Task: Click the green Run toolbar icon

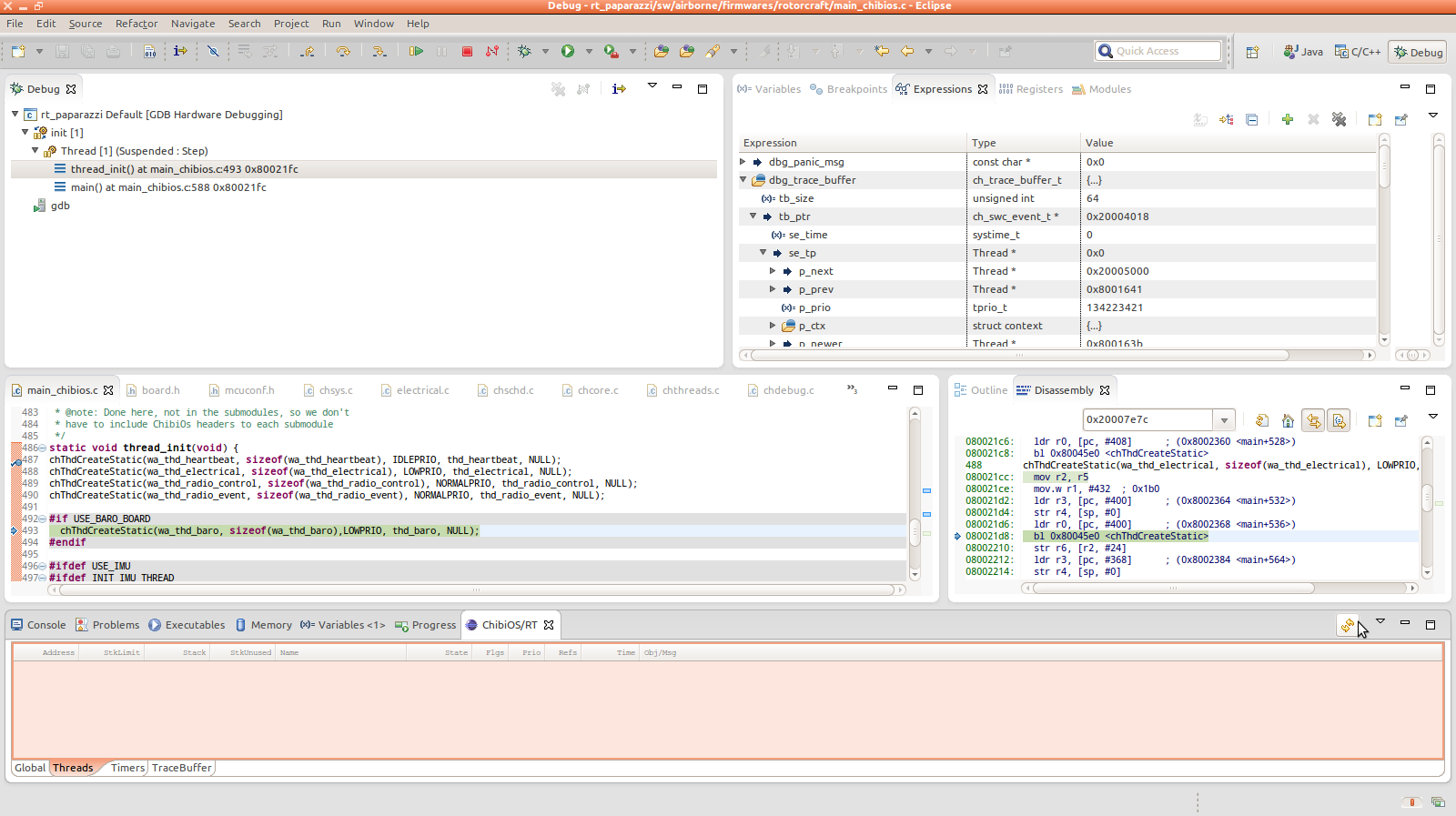Action: pos(568,52)
